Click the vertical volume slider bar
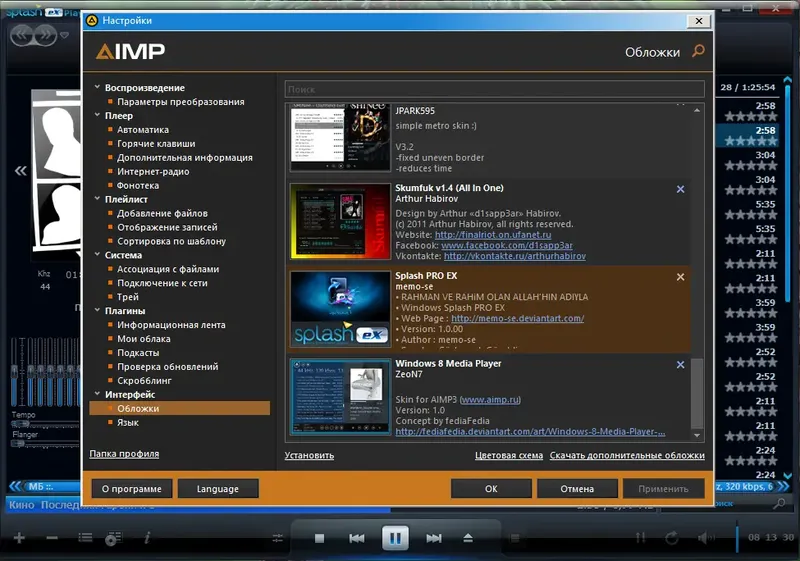The width and height of the screenshot is (800, 561). (737, 537)
